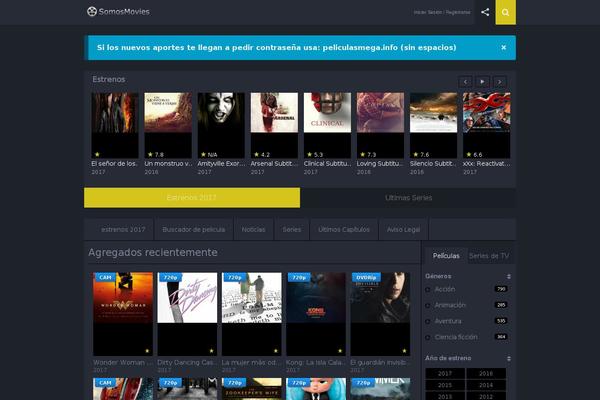Click the DVDRip badge on El guardián invisible
The width and height of the screenshot is (600, 400).
[366, 277]
